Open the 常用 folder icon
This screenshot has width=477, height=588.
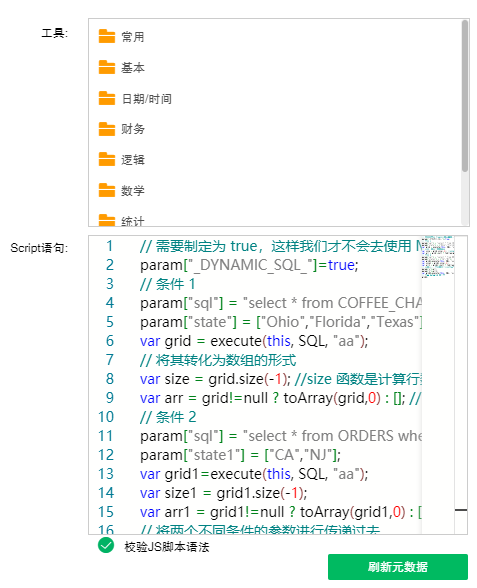pyautogui.click(x=106, y=36)
